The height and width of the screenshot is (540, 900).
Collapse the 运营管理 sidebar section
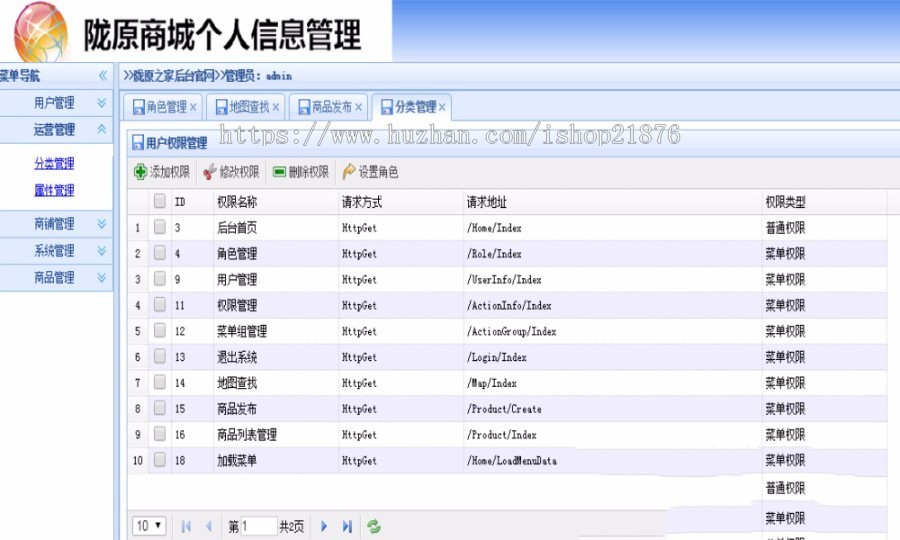coord(102,129)
